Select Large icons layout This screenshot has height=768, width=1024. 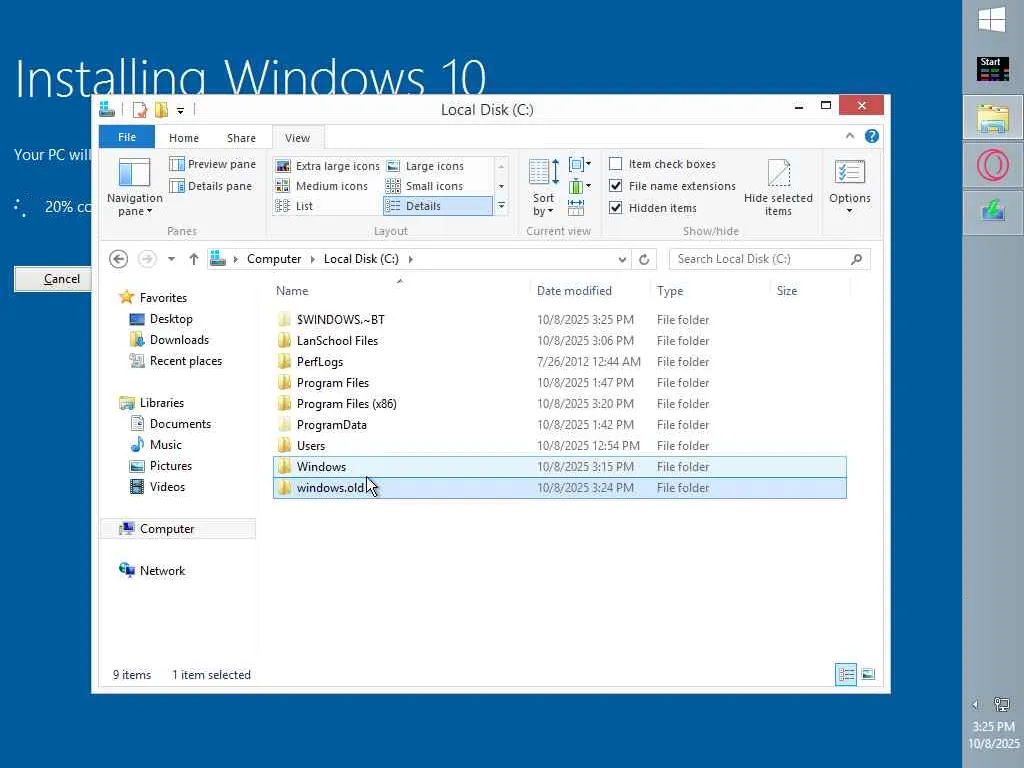click(x=425, y=166)
